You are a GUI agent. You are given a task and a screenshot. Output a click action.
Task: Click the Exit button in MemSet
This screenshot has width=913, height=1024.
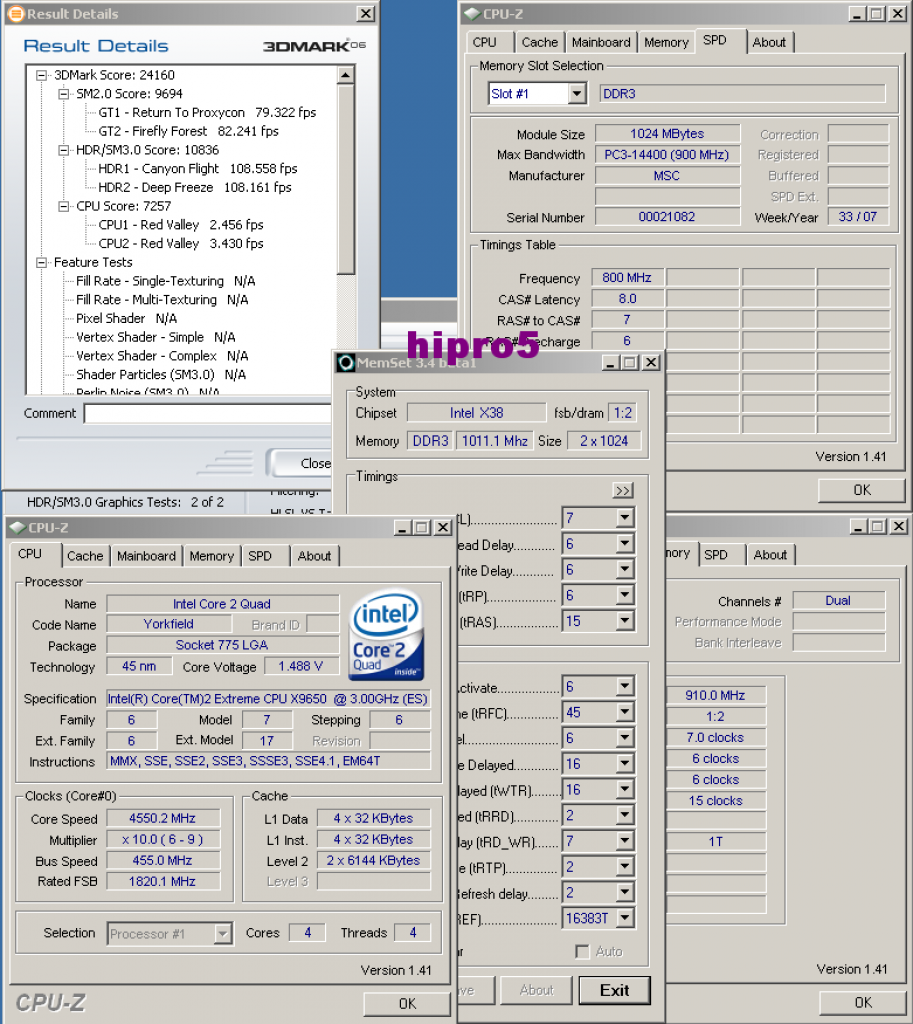pyautogui.click(x=615, y=990)
